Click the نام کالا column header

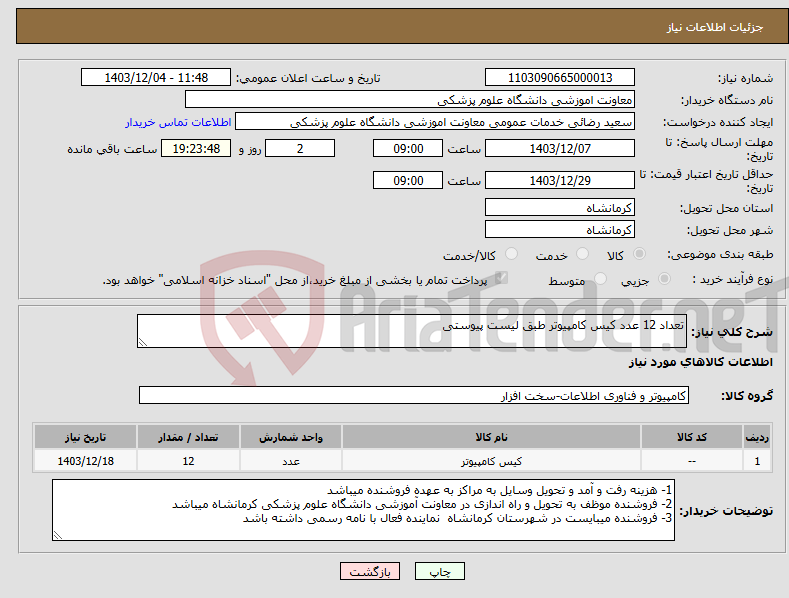point(491,437)
